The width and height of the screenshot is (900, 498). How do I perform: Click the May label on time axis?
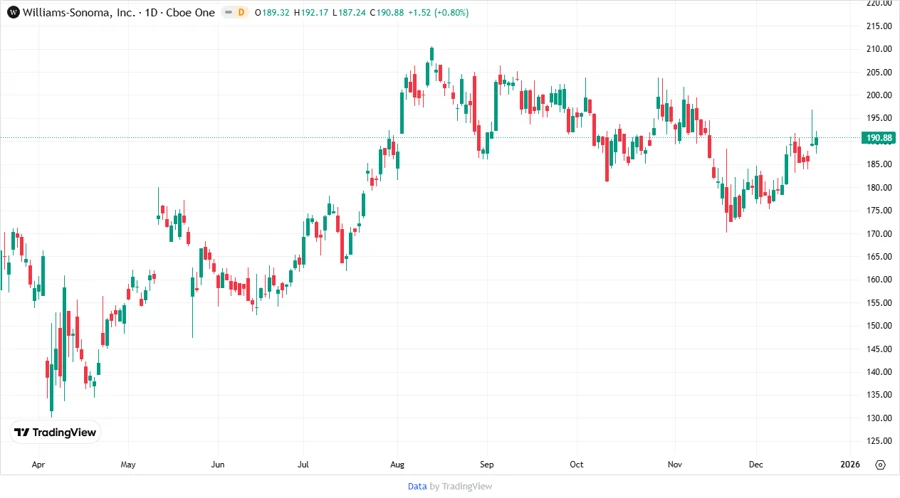[x=128, y=465]
